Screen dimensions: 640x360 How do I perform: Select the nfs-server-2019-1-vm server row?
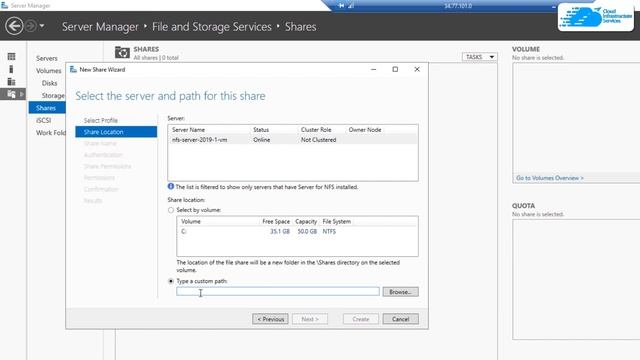[293, 140]
